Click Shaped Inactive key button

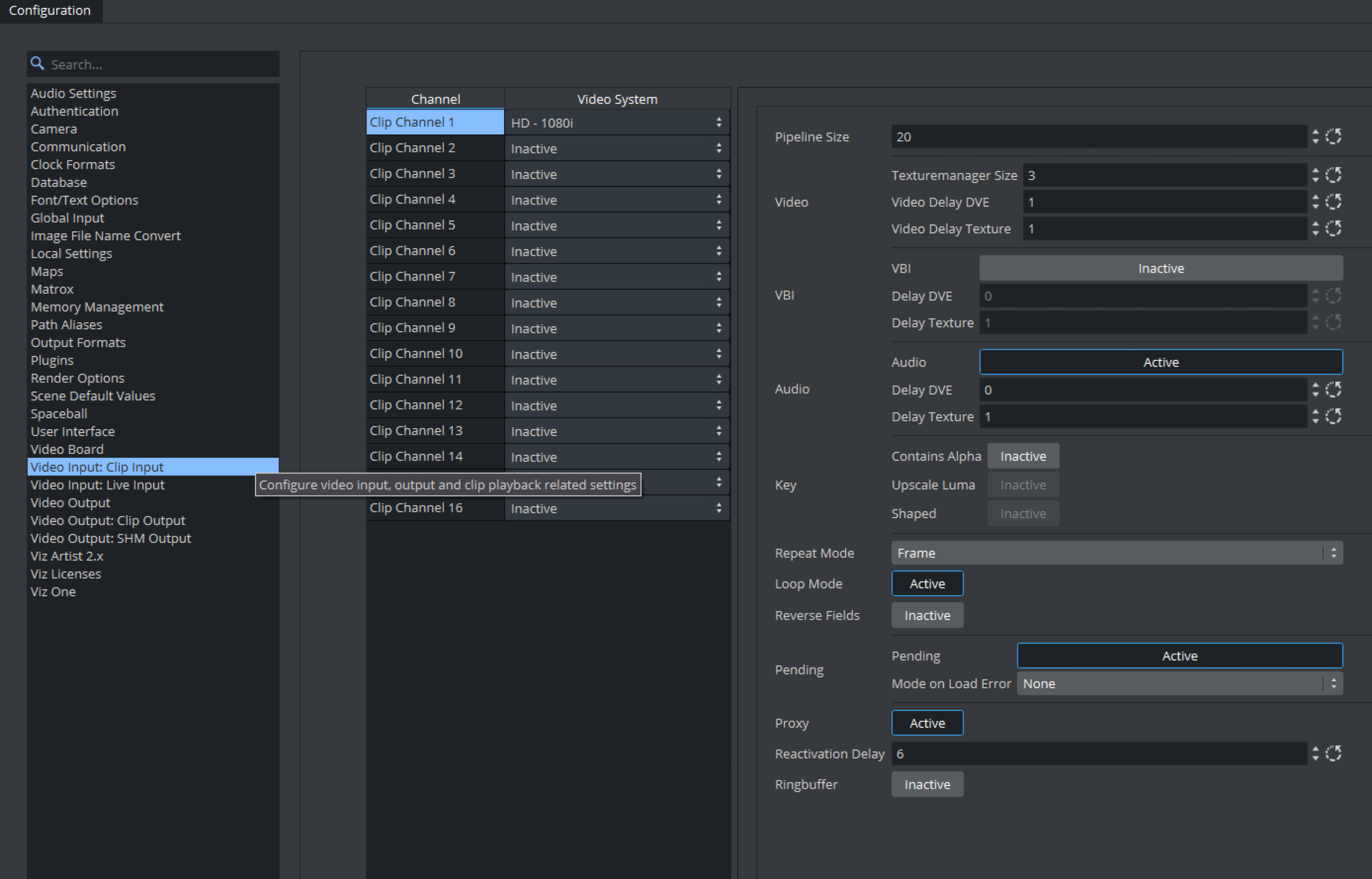click(1022, 514)
